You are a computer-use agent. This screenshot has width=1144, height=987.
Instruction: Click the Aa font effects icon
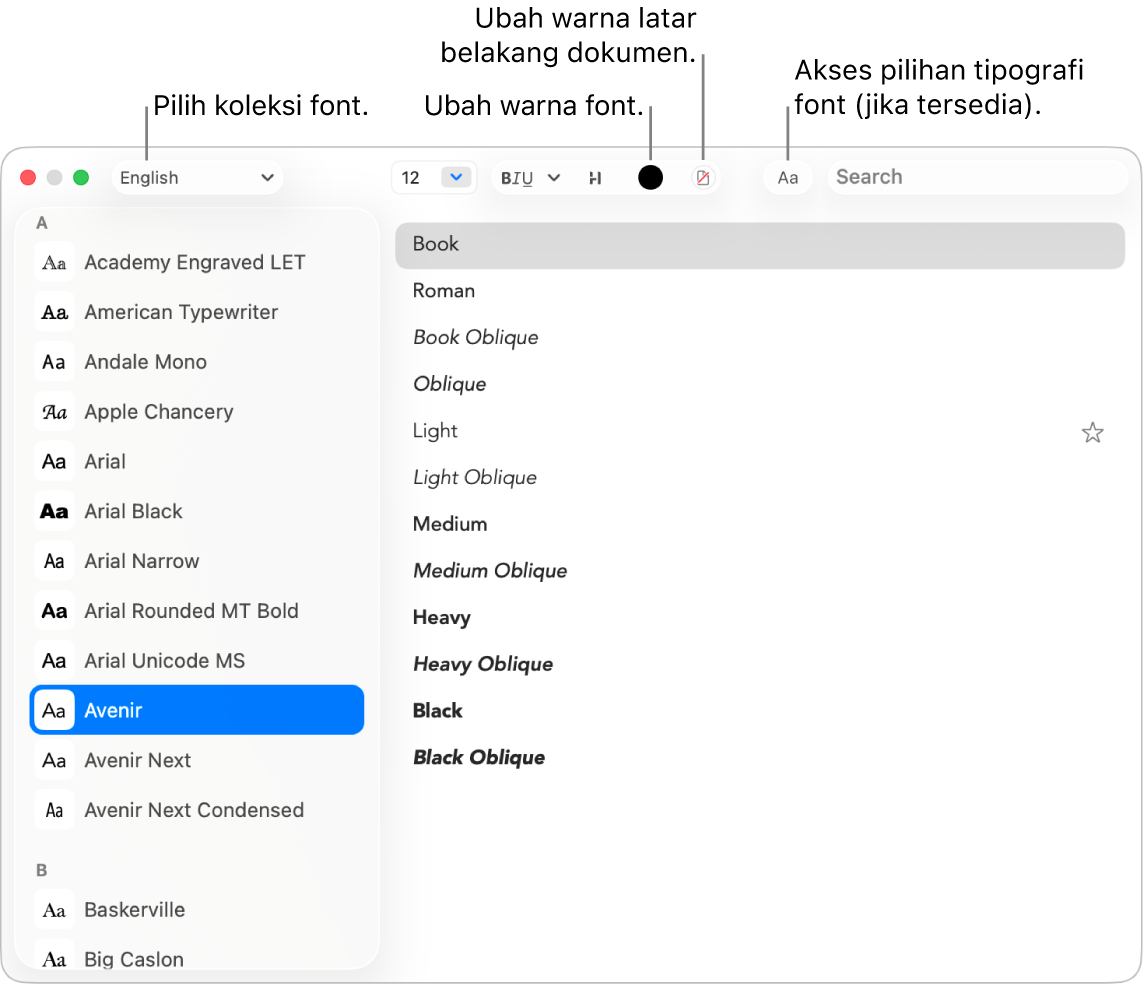[x=788, y=177]
